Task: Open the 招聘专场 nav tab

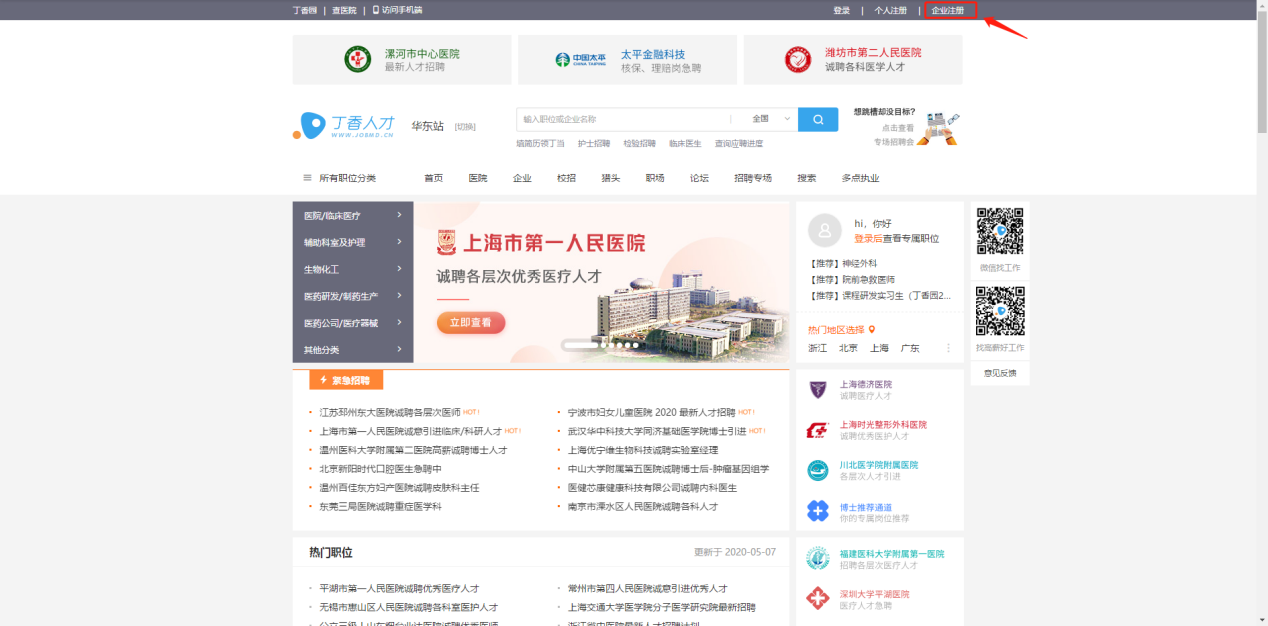Action: 753,178
